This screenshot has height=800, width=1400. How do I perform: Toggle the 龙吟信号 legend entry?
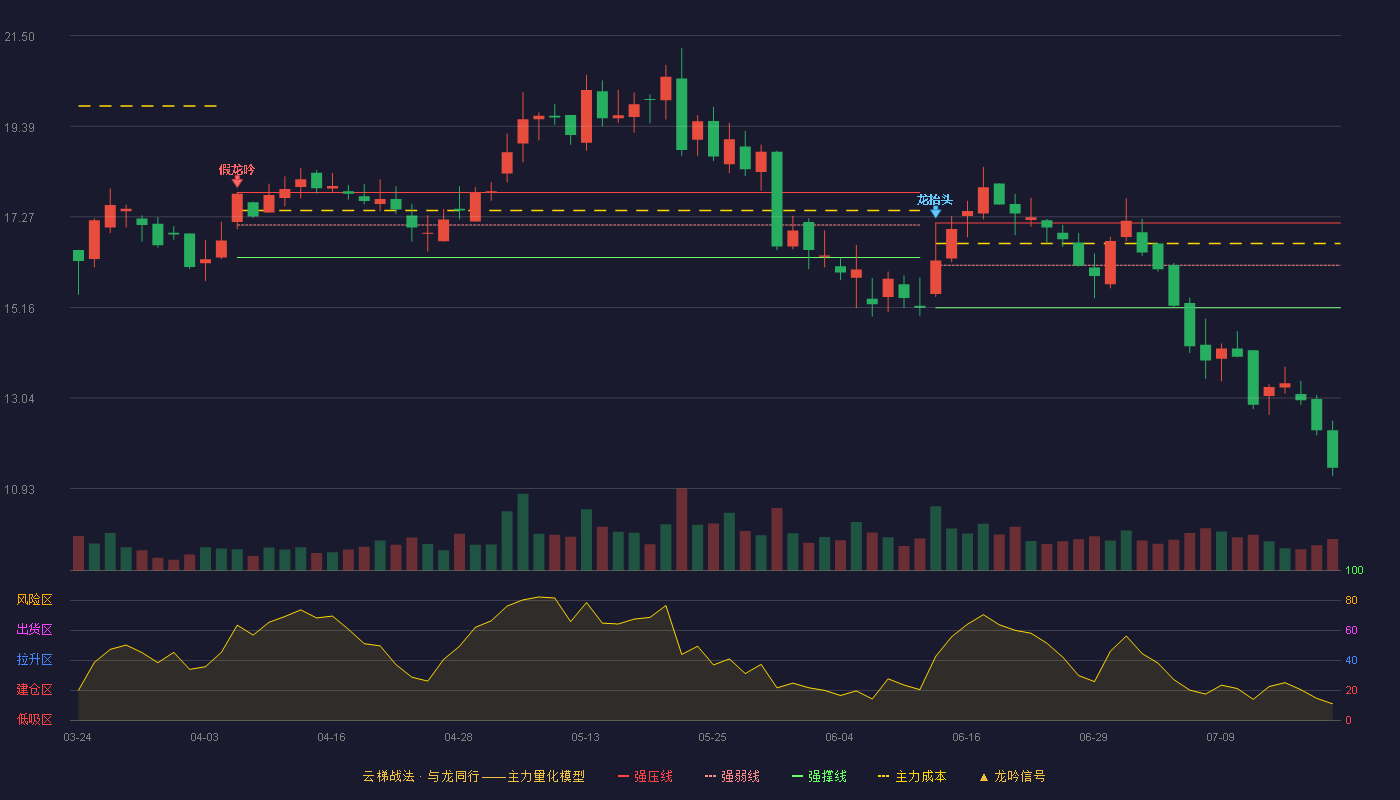(1012, 776)
